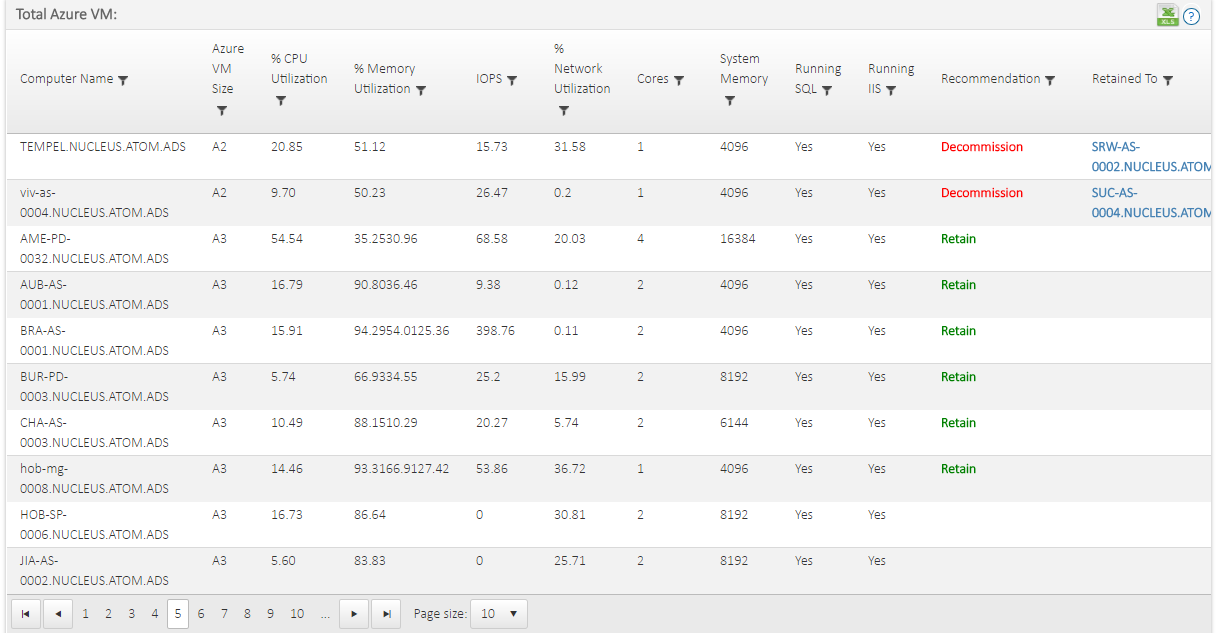Filter the IOPS column
1232x633 pixels.
point(512,80)
